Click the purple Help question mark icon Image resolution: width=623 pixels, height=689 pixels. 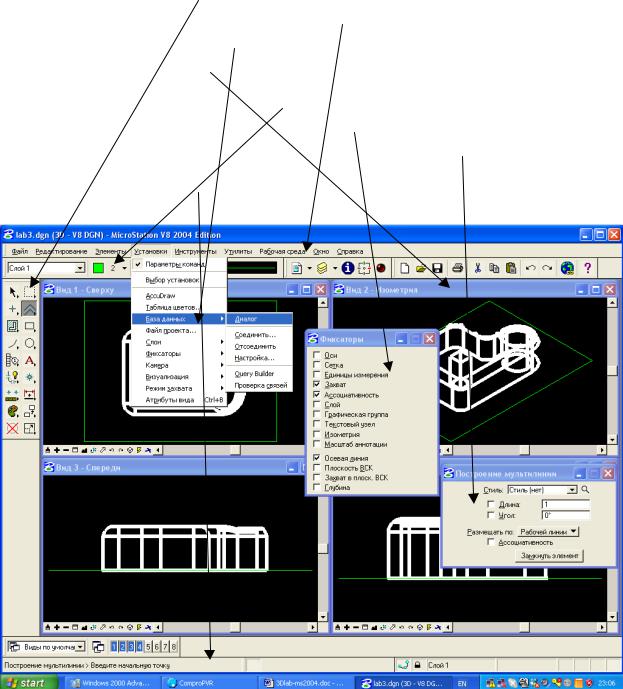pos(587,268)
